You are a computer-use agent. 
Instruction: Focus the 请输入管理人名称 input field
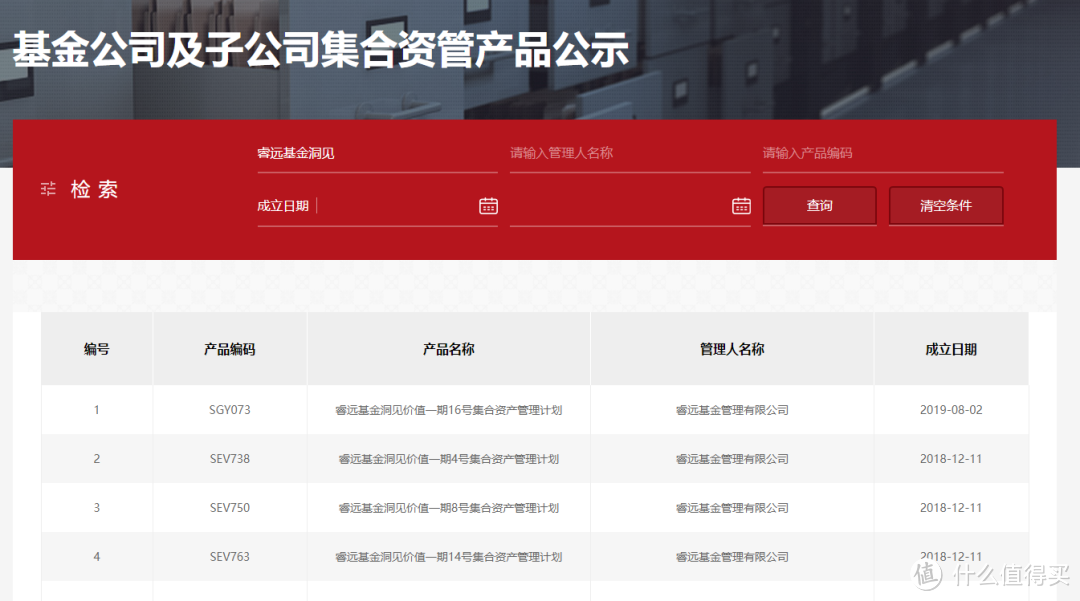630,154
